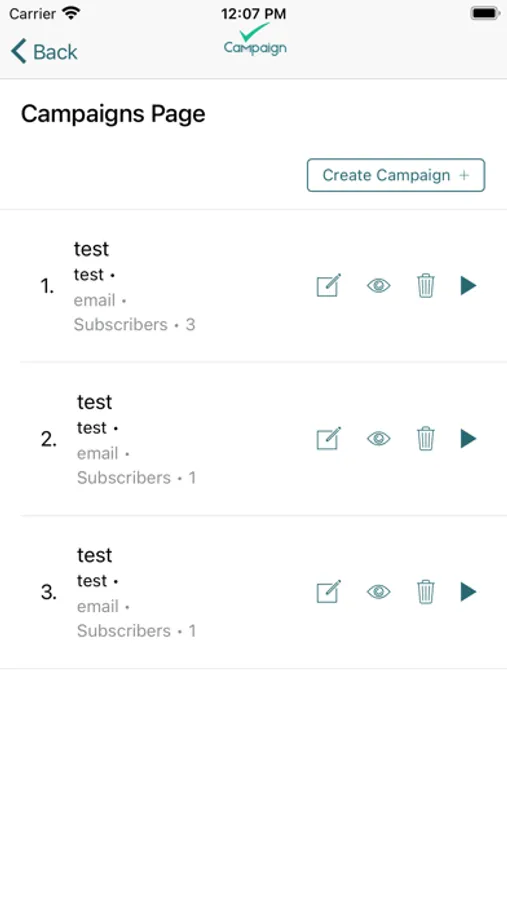This screenshot has width=507, height=900.
Task: View first campaign using eye icon
Action: pyautogui.click(x=378, y=285)
